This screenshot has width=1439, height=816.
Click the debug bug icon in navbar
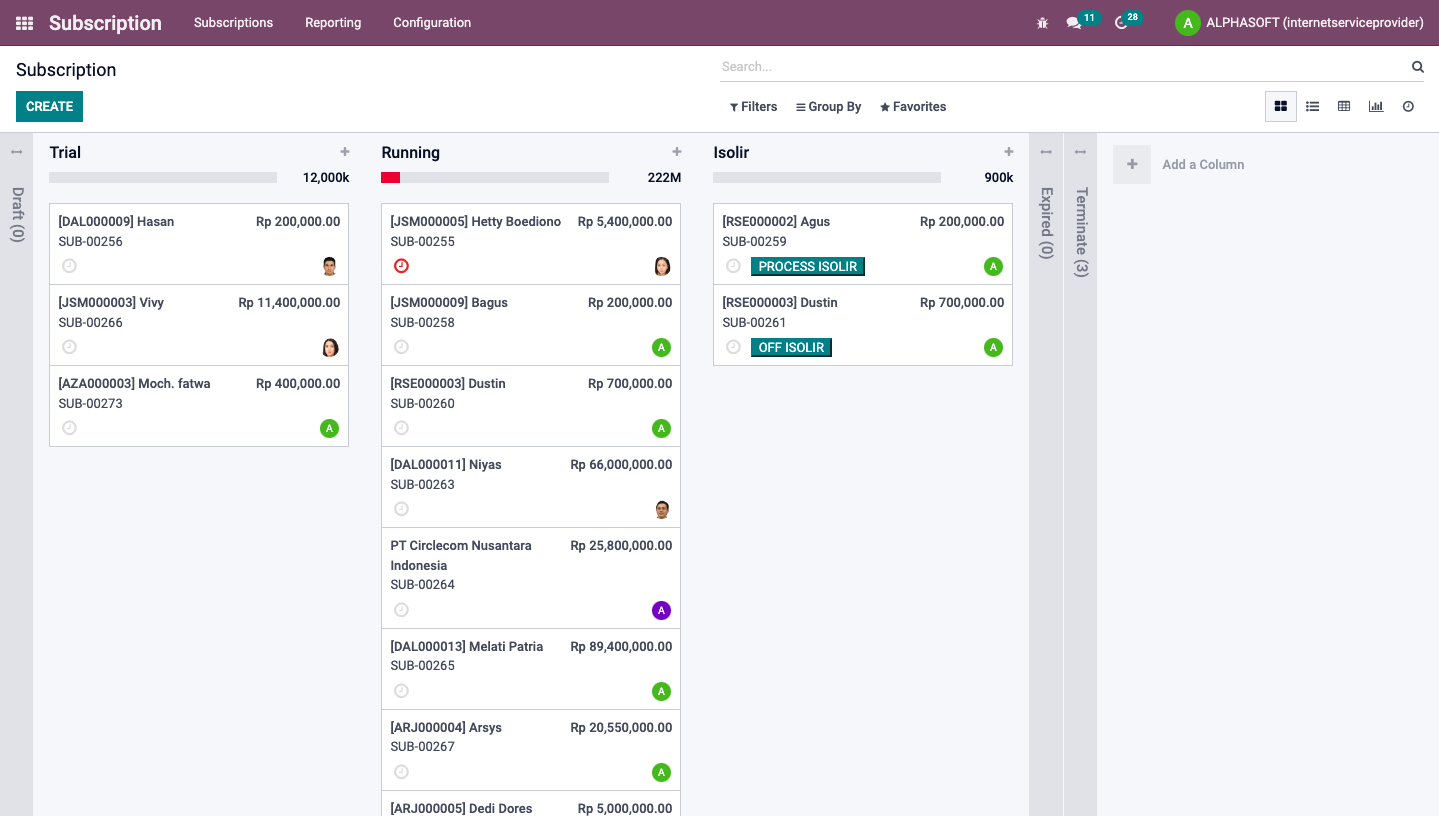(x=1042, y=23)
